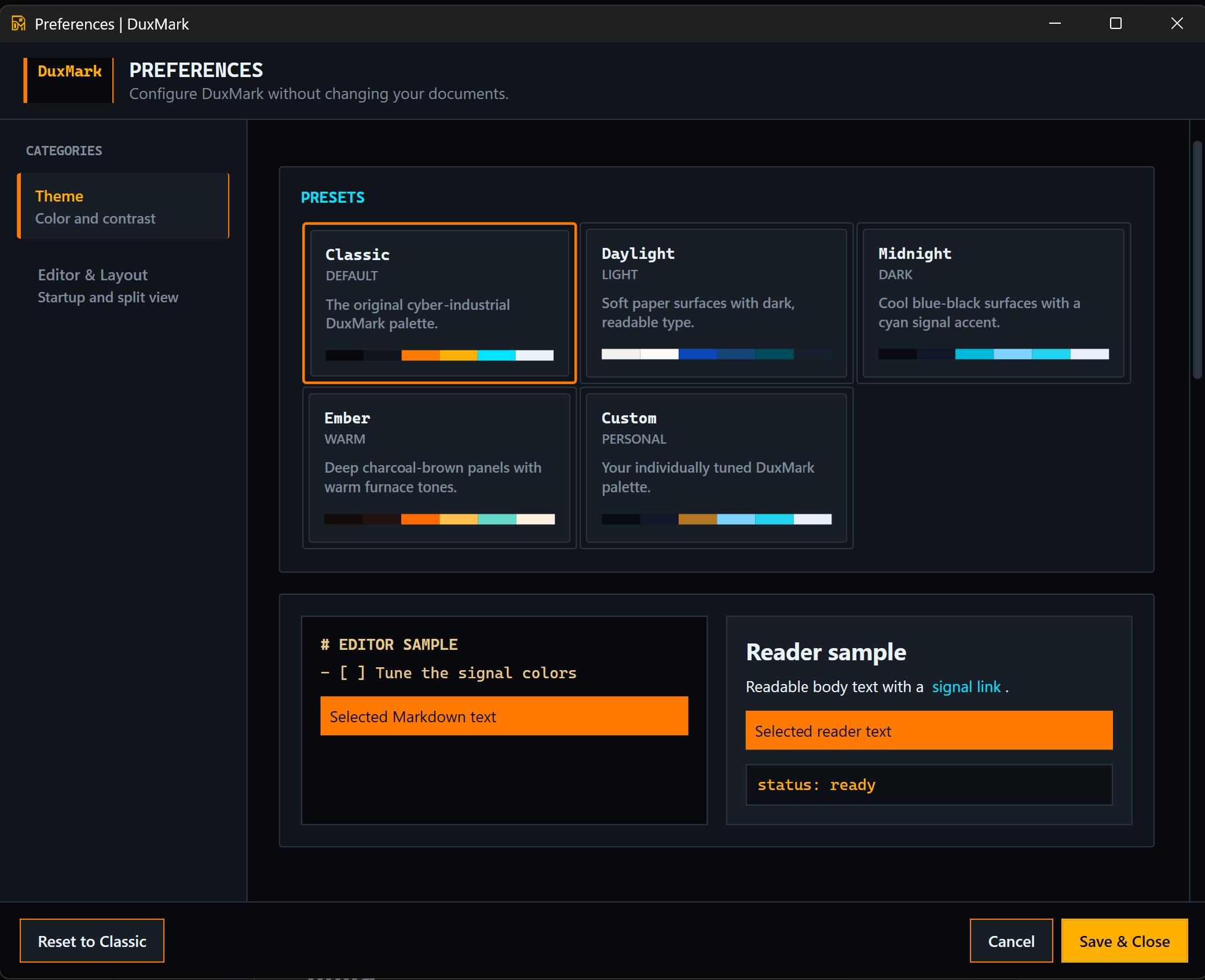Open the Editor & Layout category

click(x=123, y=286)
